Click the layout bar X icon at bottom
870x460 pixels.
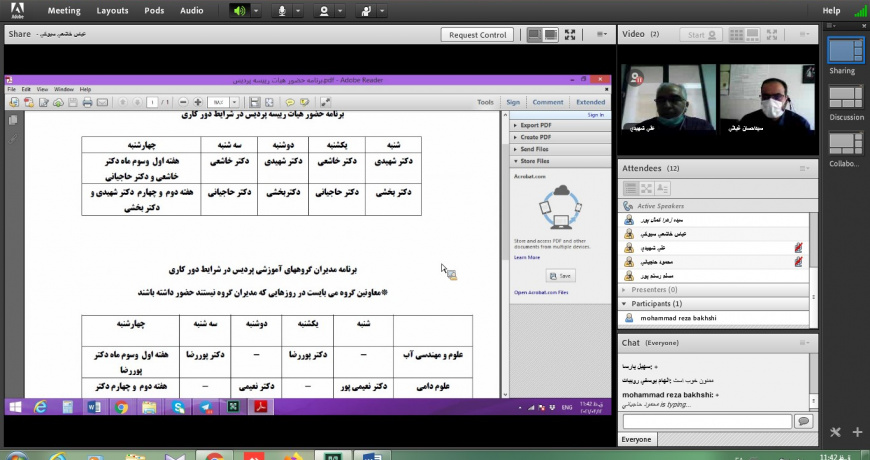coord(836,432)
